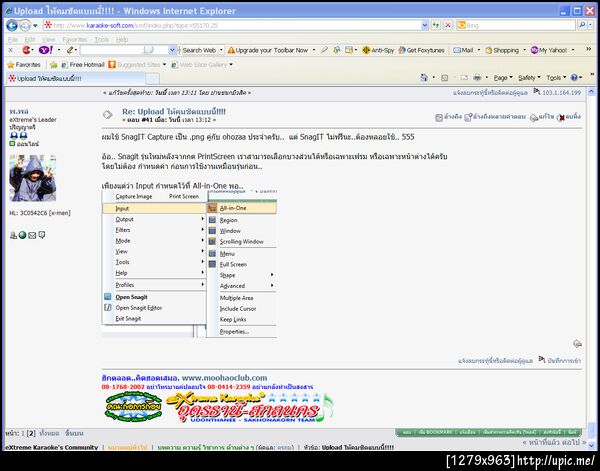Click the Window icon in Snagit submenu

point(212,231)
